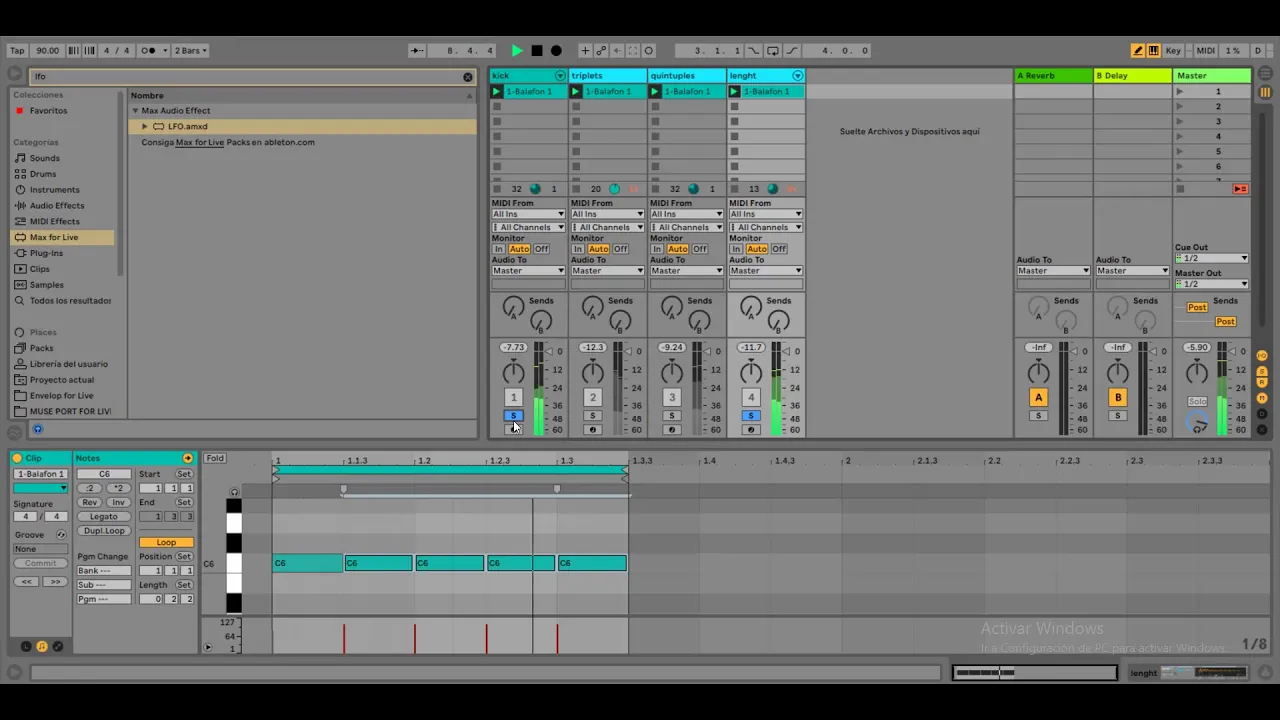Screen dimensions: 1280x720
Task: Open the MIDI Effects browser category
Action: click(x=54, y=222)
